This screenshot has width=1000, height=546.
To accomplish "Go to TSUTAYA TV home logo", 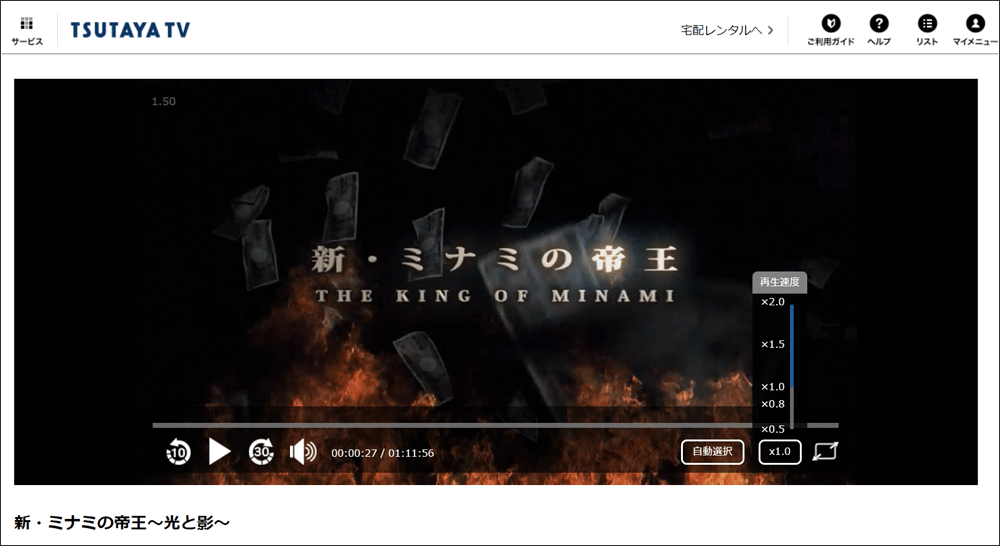I will (129, 30).
